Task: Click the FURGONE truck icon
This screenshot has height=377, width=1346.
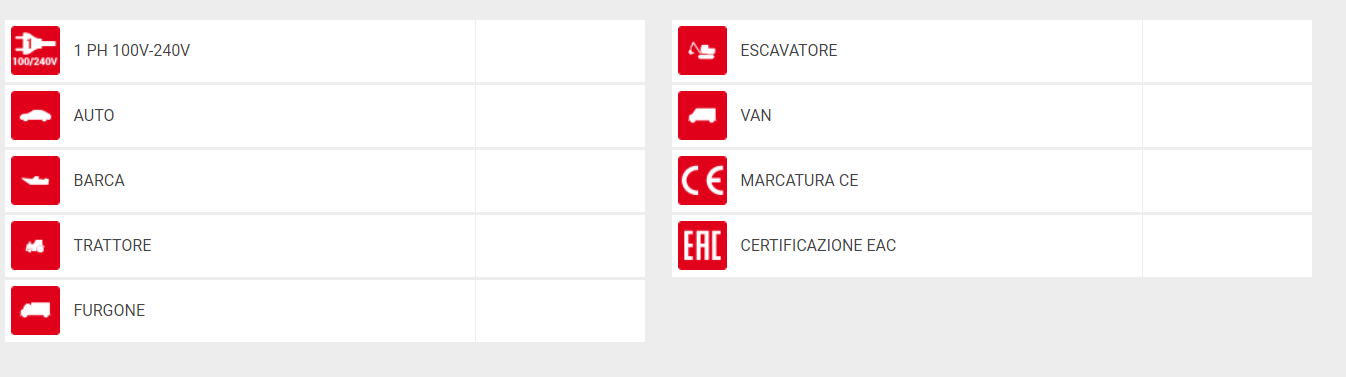Action: 35,310
